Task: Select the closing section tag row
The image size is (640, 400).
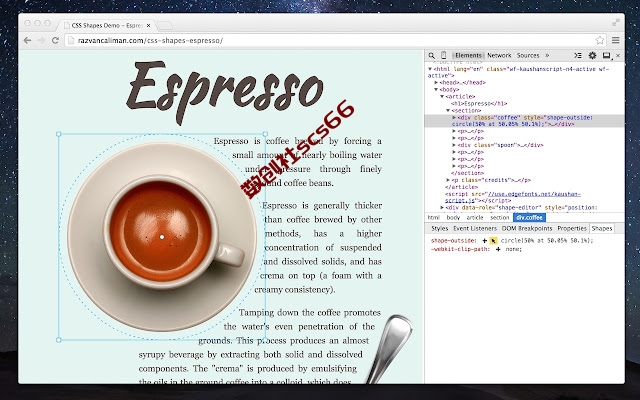Action: (x=468, y=173)
